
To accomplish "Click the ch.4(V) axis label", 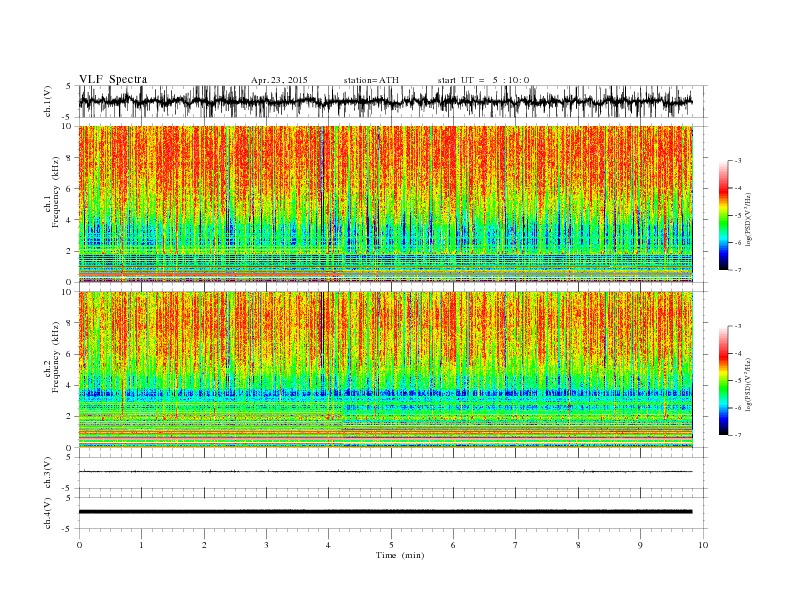I will tap(48, 513).
